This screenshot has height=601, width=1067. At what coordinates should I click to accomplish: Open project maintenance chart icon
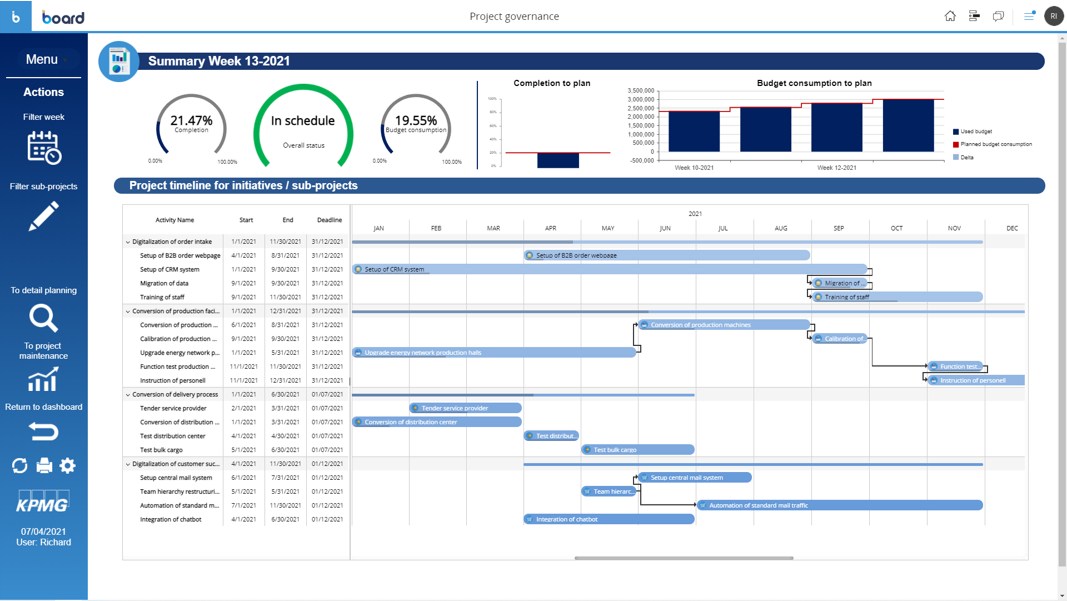[x=44, y=380]
